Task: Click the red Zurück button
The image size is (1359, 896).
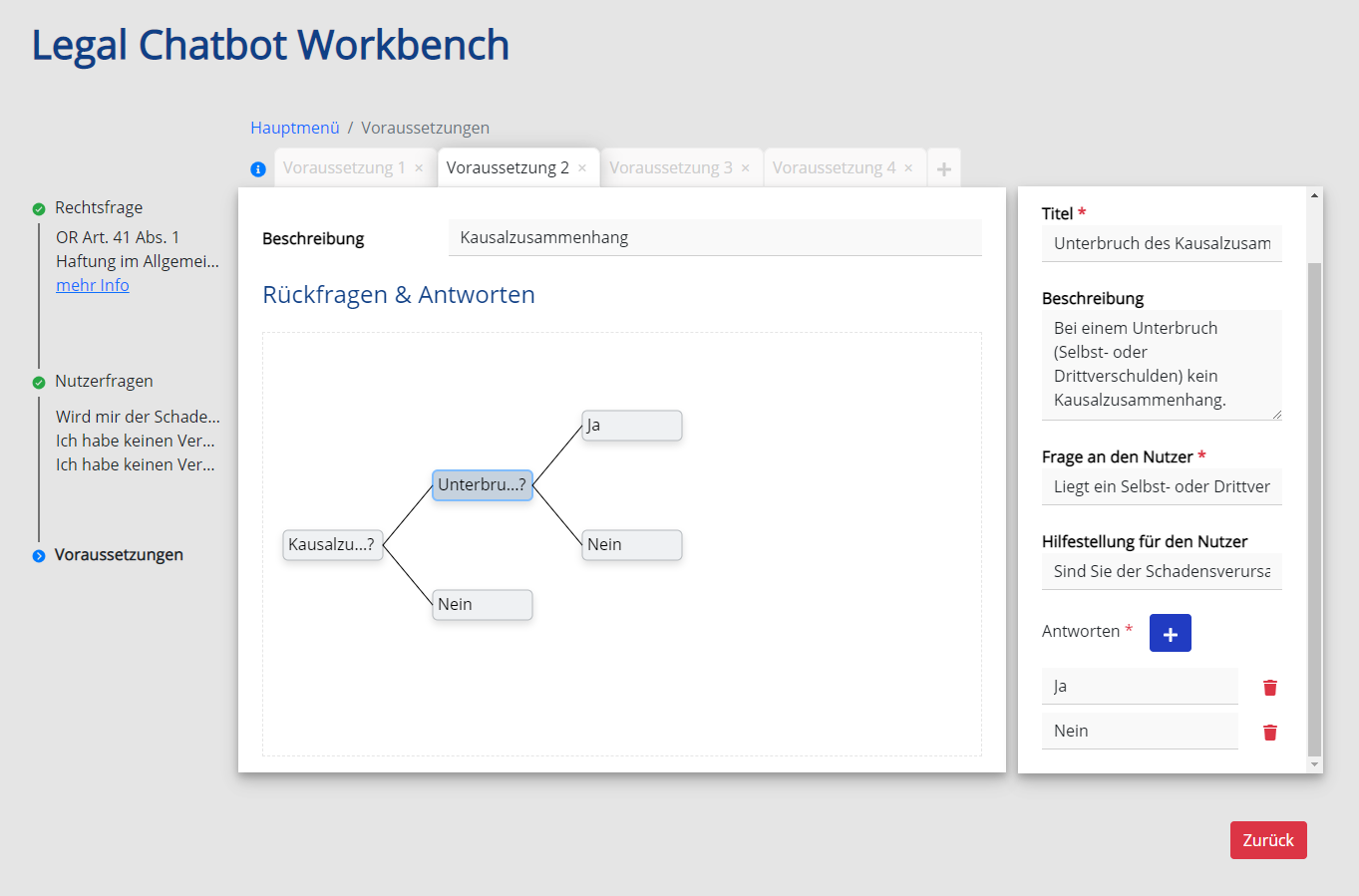Action: [1268, 840]
